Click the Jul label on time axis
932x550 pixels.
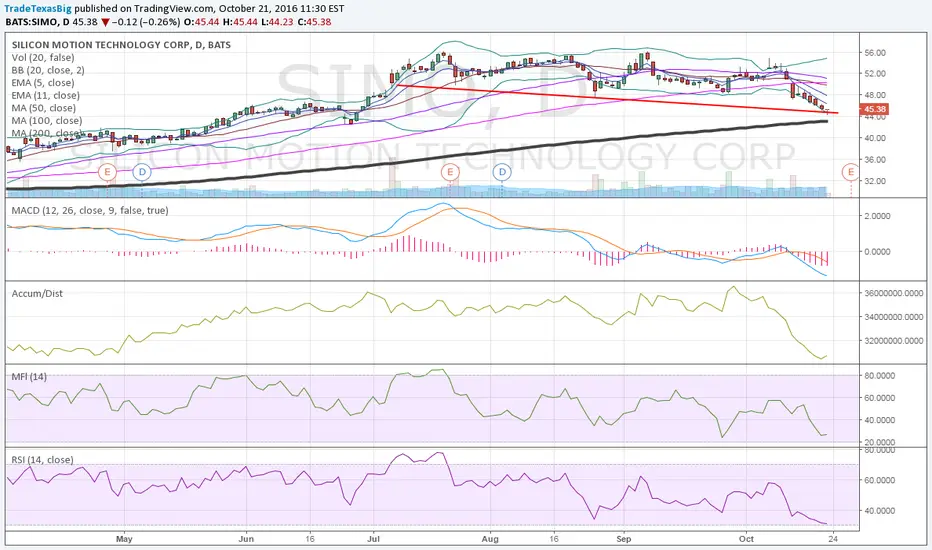374,539
